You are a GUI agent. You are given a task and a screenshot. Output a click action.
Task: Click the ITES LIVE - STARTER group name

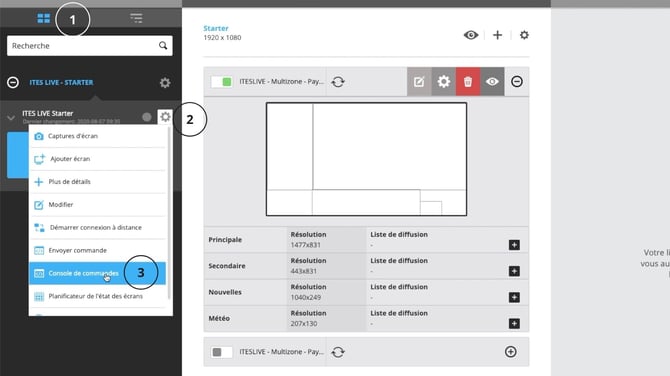point(61,82)
